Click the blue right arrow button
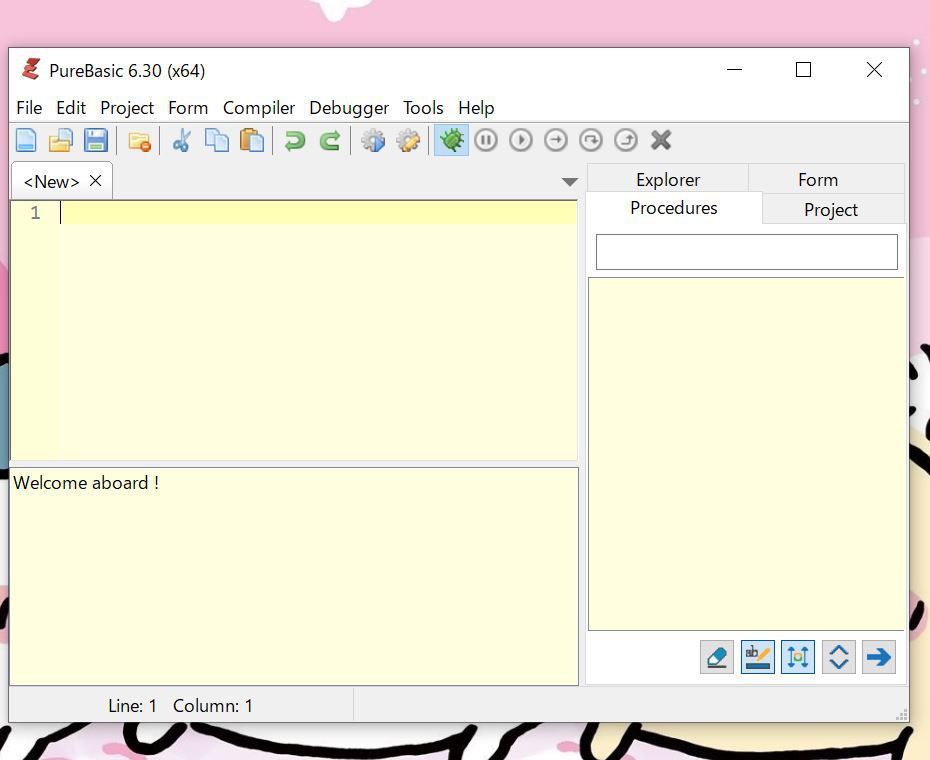The image size is (930, 760). (x=879, y=657)
